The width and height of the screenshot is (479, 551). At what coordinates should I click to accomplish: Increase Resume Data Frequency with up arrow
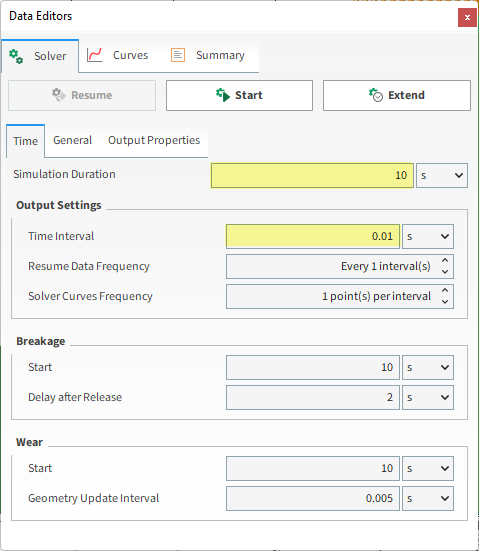click(x=445, y=260)
